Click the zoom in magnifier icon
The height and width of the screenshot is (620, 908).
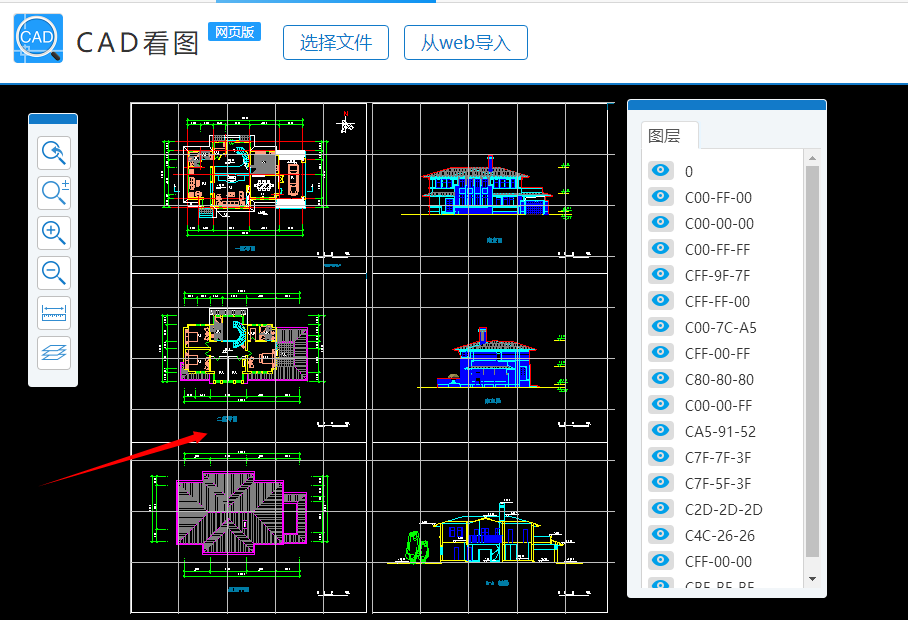pos(54,233)
